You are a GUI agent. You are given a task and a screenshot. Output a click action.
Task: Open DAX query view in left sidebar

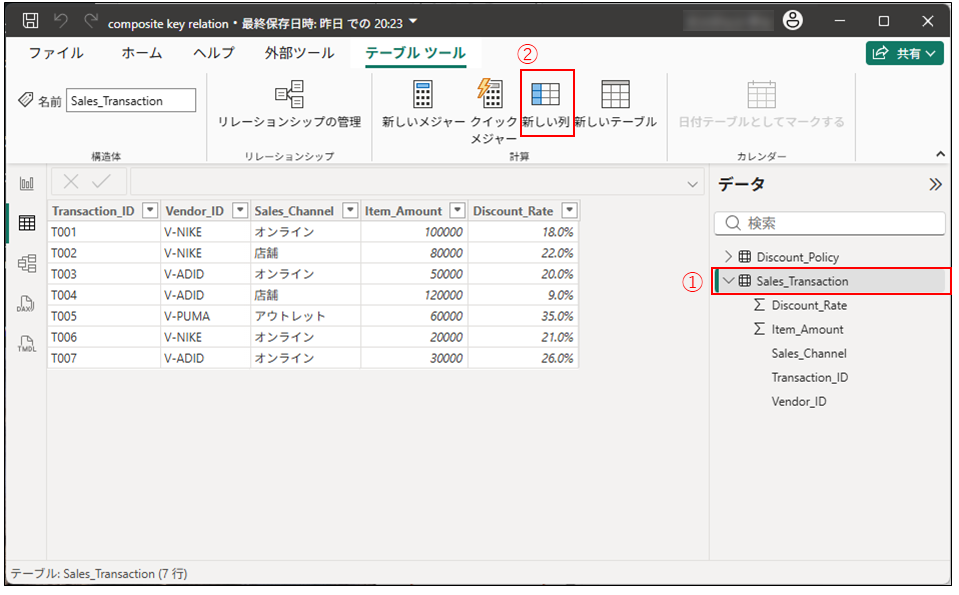coord(27,303)
